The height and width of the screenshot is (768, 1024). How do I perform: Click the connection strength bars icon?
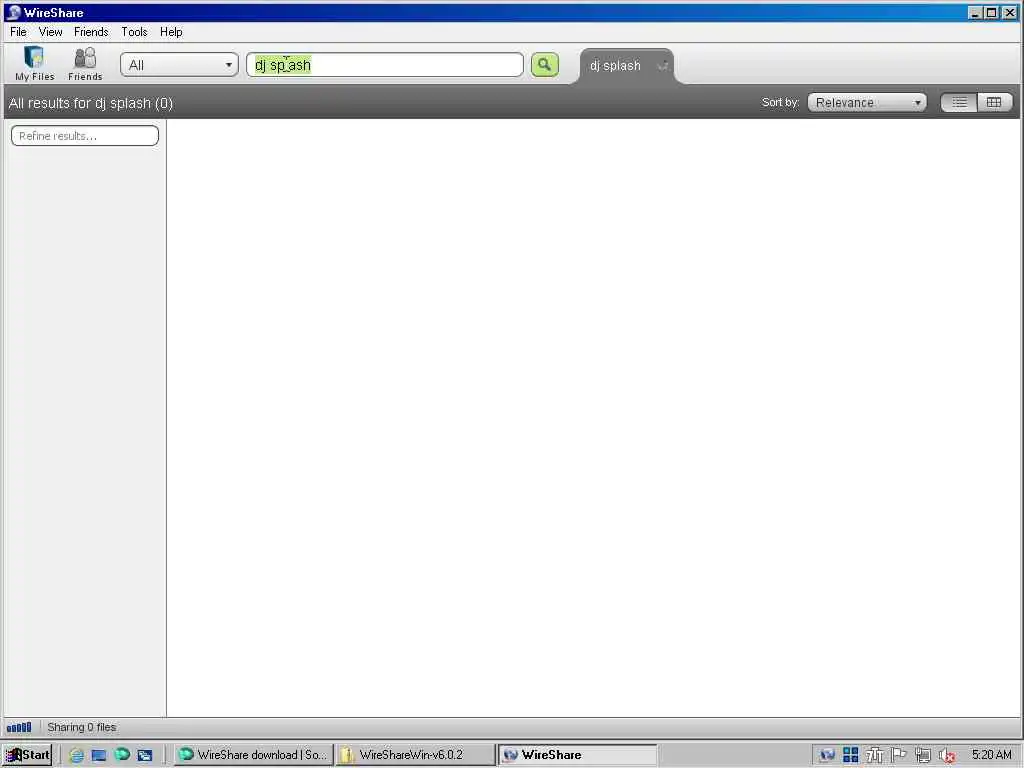pyautogui.click(x=19, y=727)
